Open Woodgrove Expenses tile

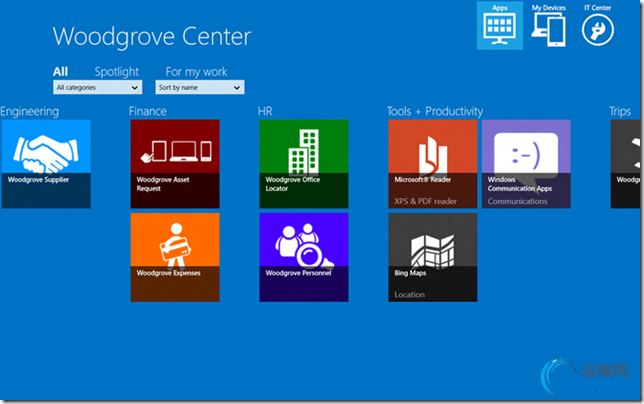coord(175,257)
